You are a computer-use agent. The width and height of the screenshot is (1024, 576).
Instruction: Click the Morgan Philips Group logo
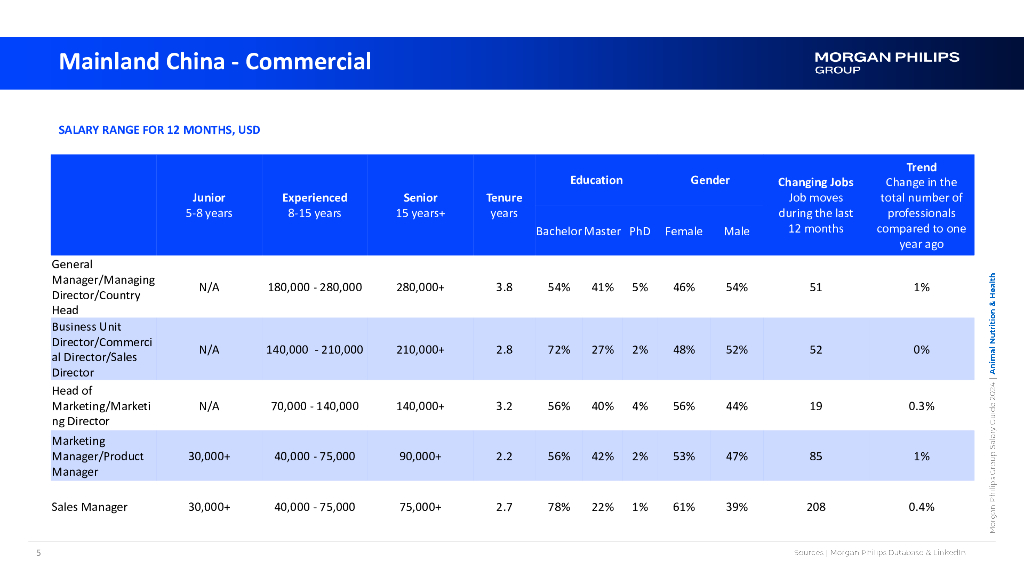point(886,62)
